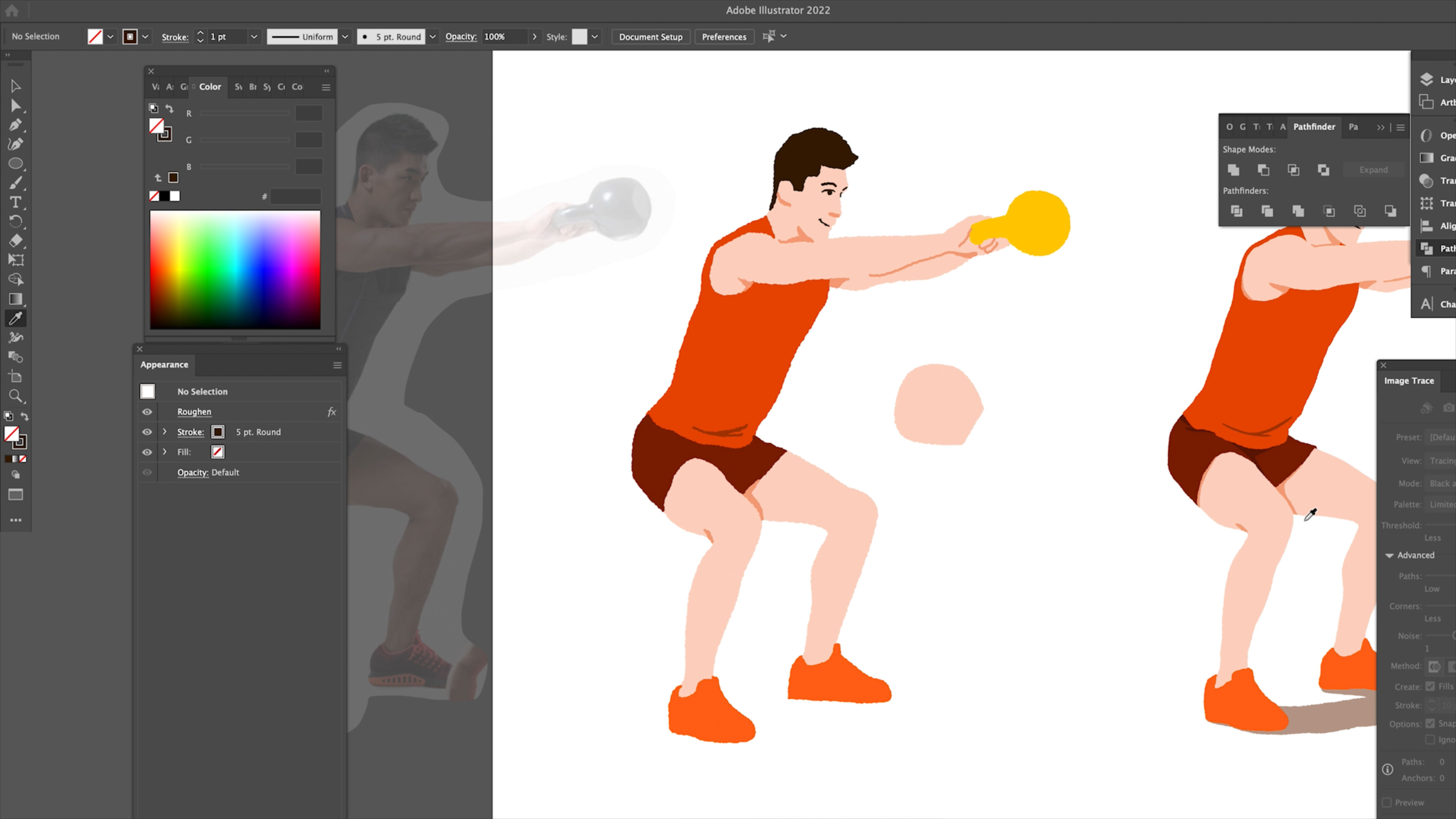Image resolution: width=1456 pixels, height=819 pixels.
Task: Toggle visibility of Stroke attribute
Action: pos(147,432)
